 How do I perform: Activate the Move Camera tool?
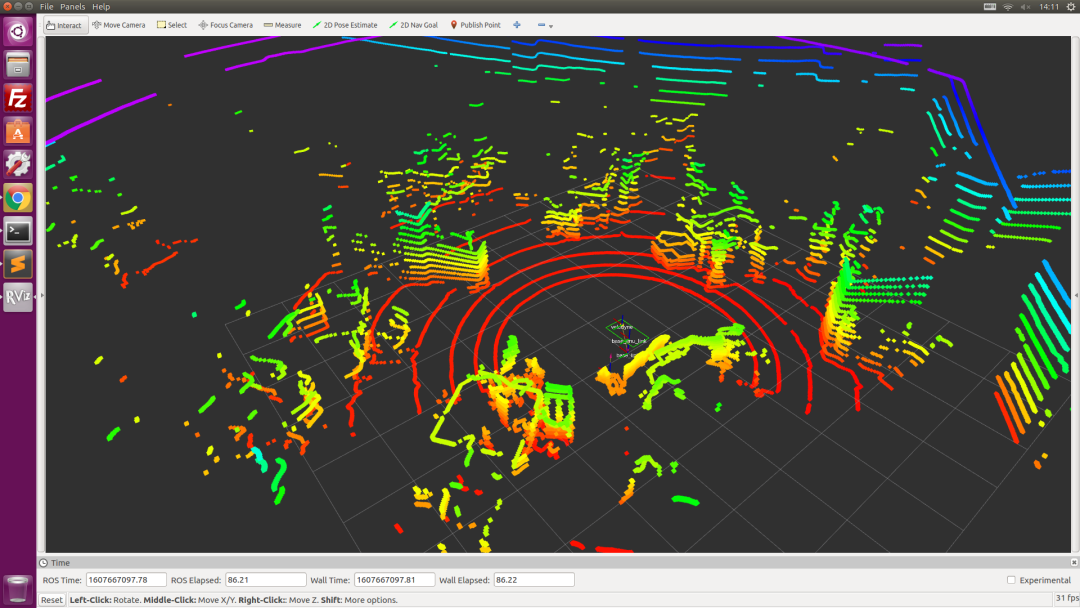(119, 25)
